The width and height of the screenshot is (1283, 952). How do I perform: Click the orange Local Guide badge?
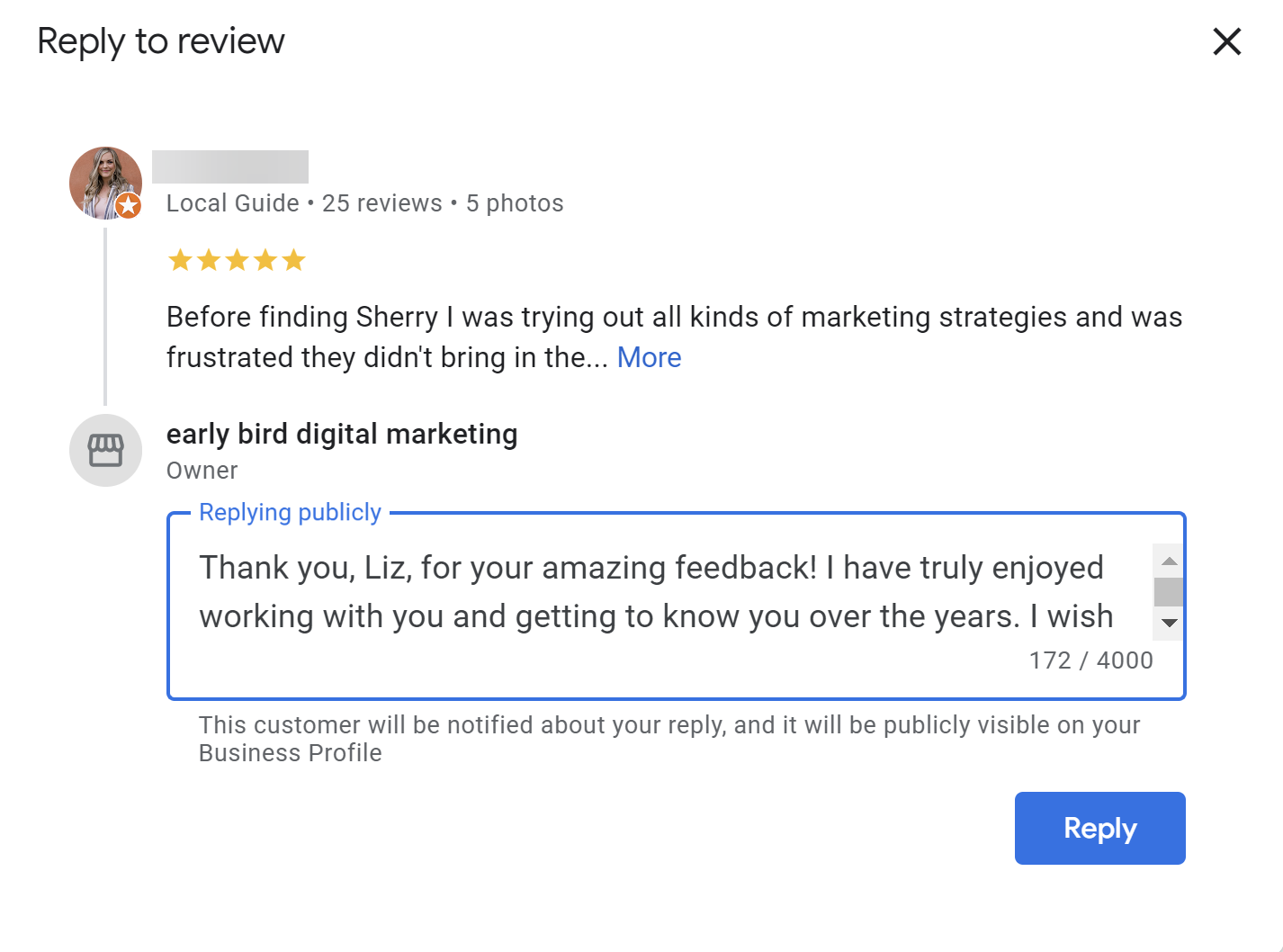[x=129, y=206]
